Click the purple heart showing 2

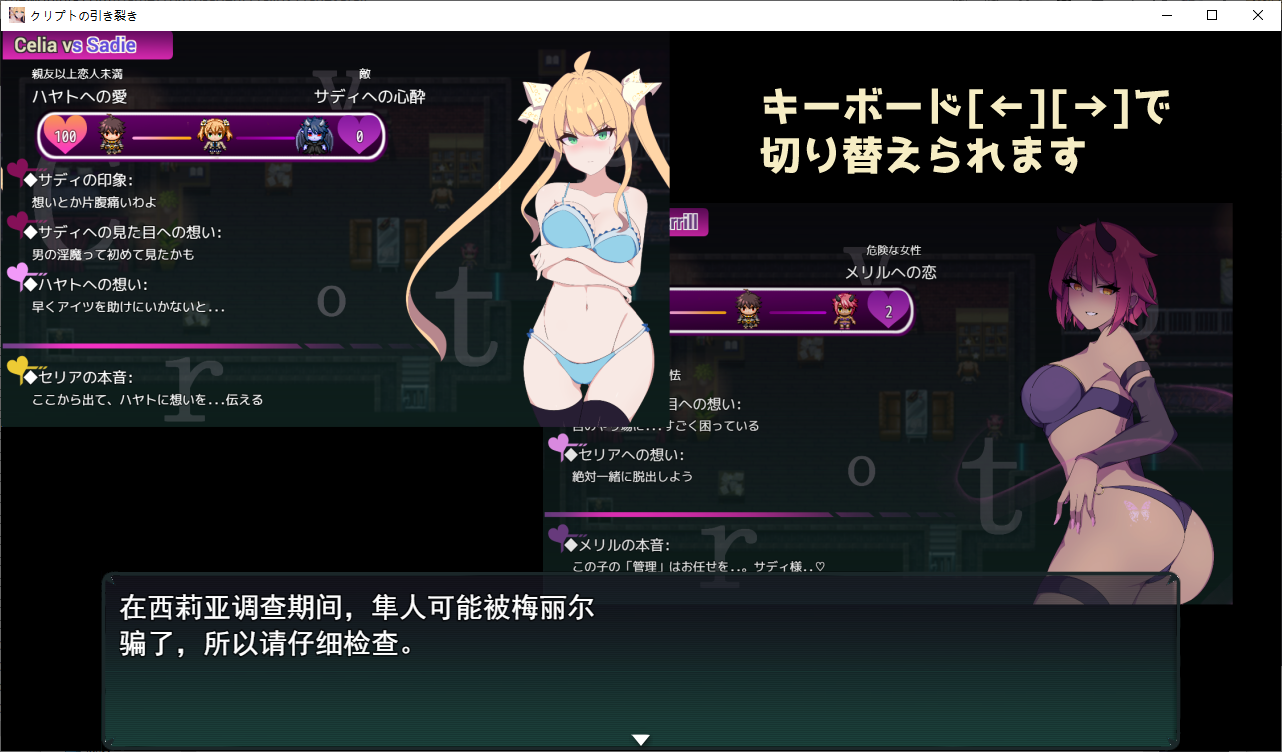coord(887,310)
